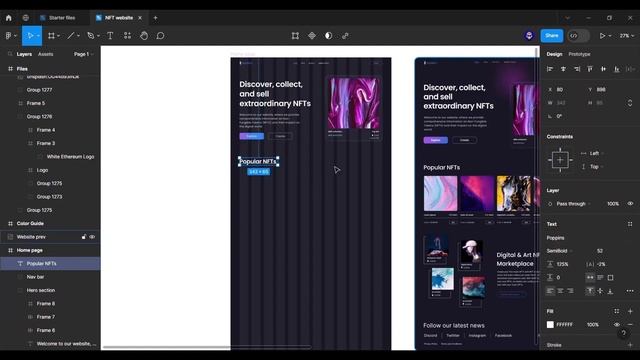Select the Frame tool
The width and height of the screenshot is (640, 360).
click(51, 36)
